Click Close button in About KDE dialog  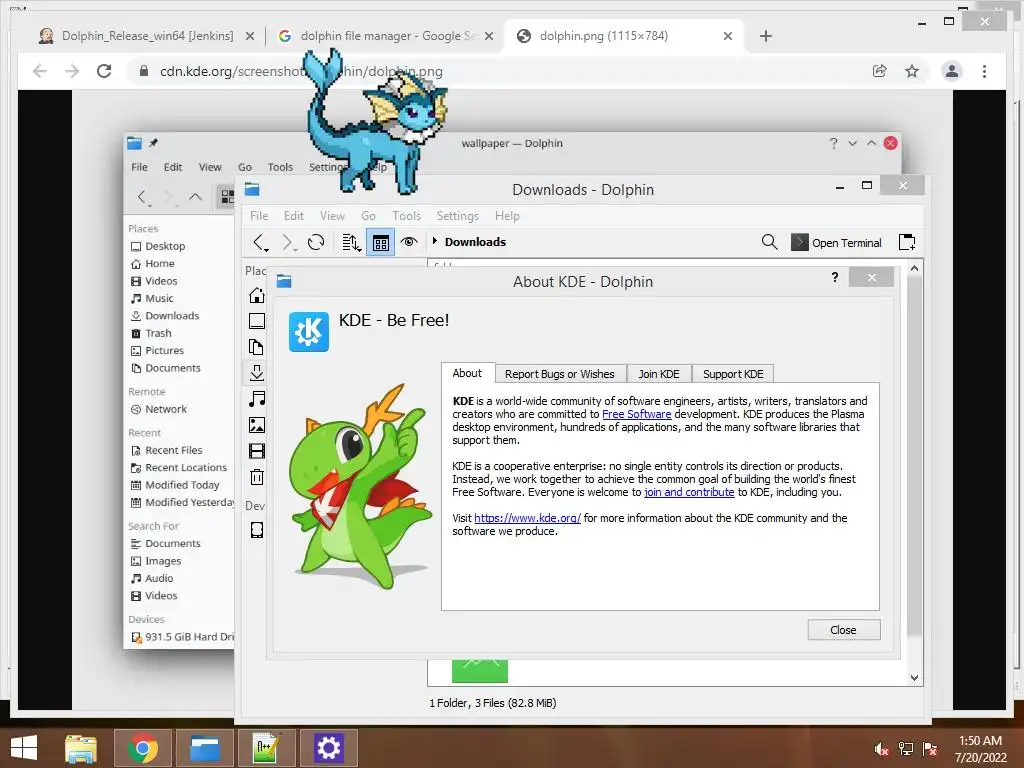(x=844, y=630)
